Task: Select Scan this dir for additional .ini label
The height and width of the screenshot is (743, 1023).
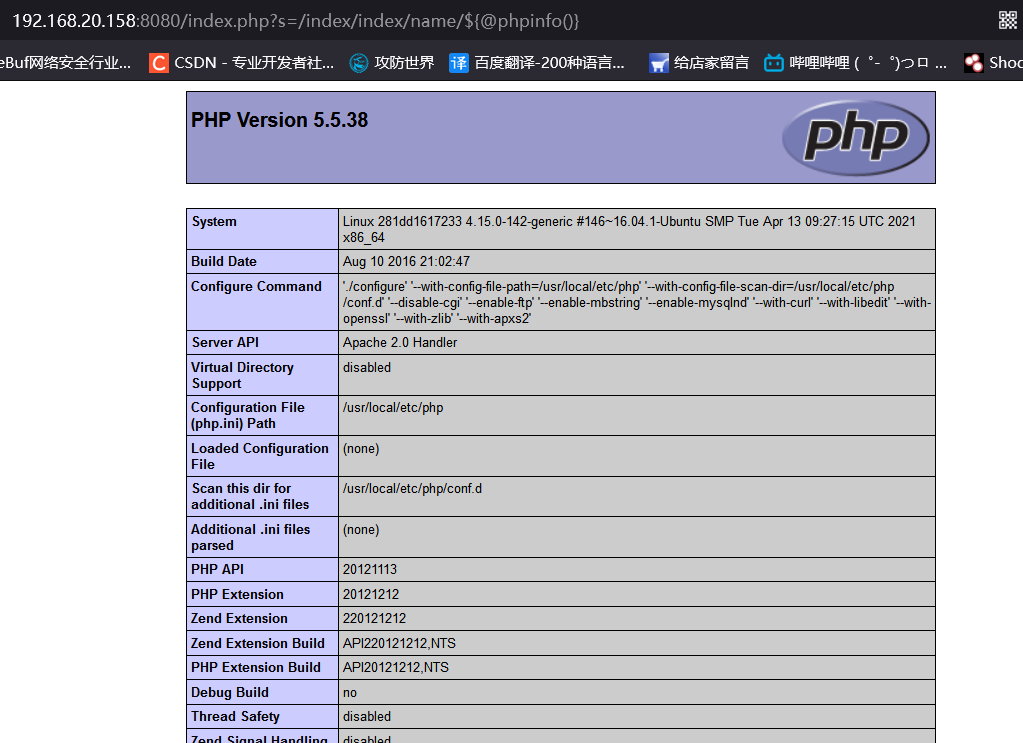Action: pos(250,496)
